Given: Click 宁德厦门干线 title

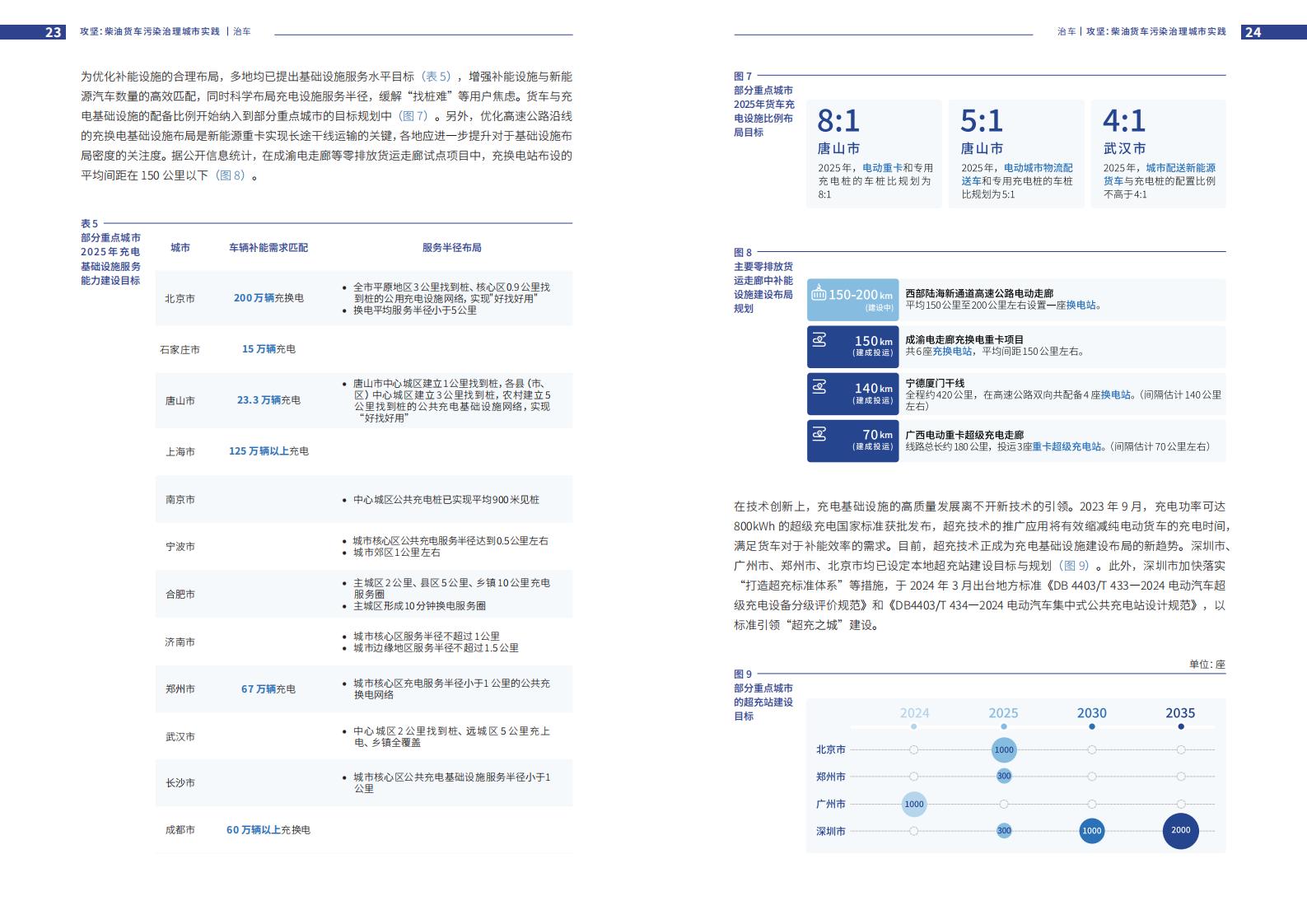Looking at the screenshot, I should (x=935, y=384).
